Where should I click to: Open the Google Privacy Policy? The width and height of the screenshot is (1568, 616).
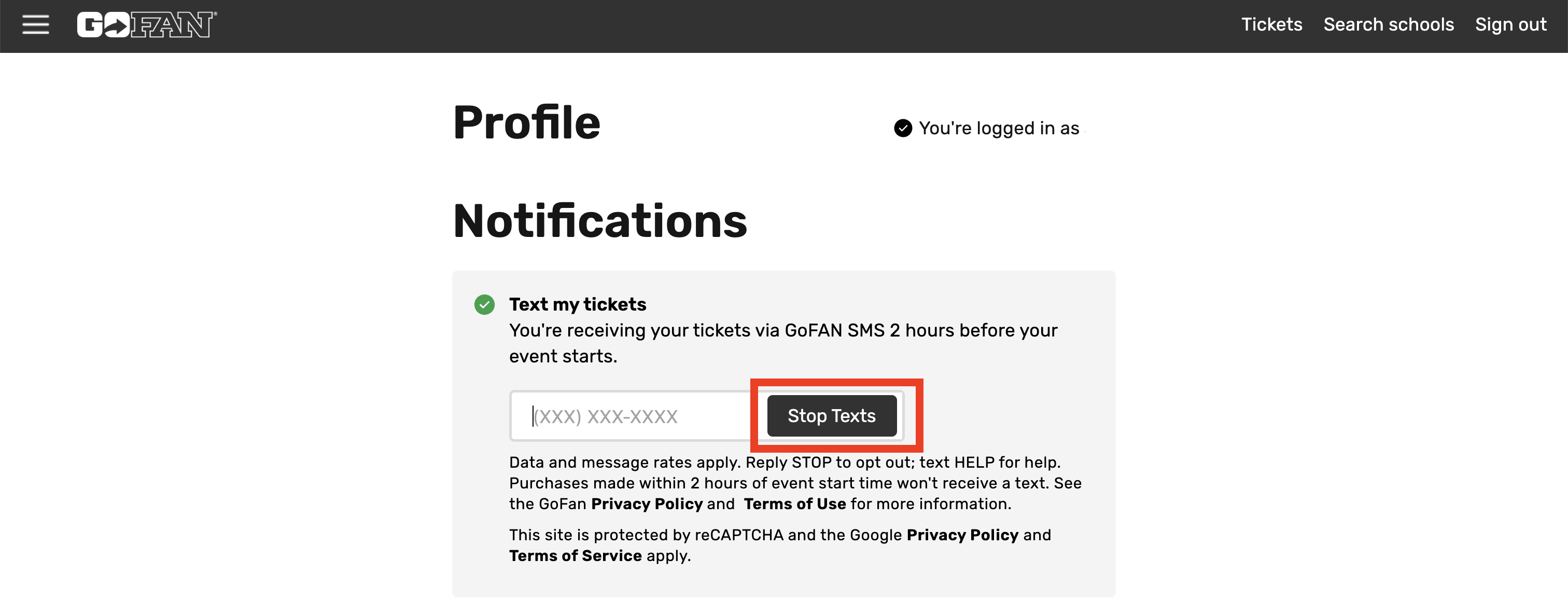tap(962, 535)
